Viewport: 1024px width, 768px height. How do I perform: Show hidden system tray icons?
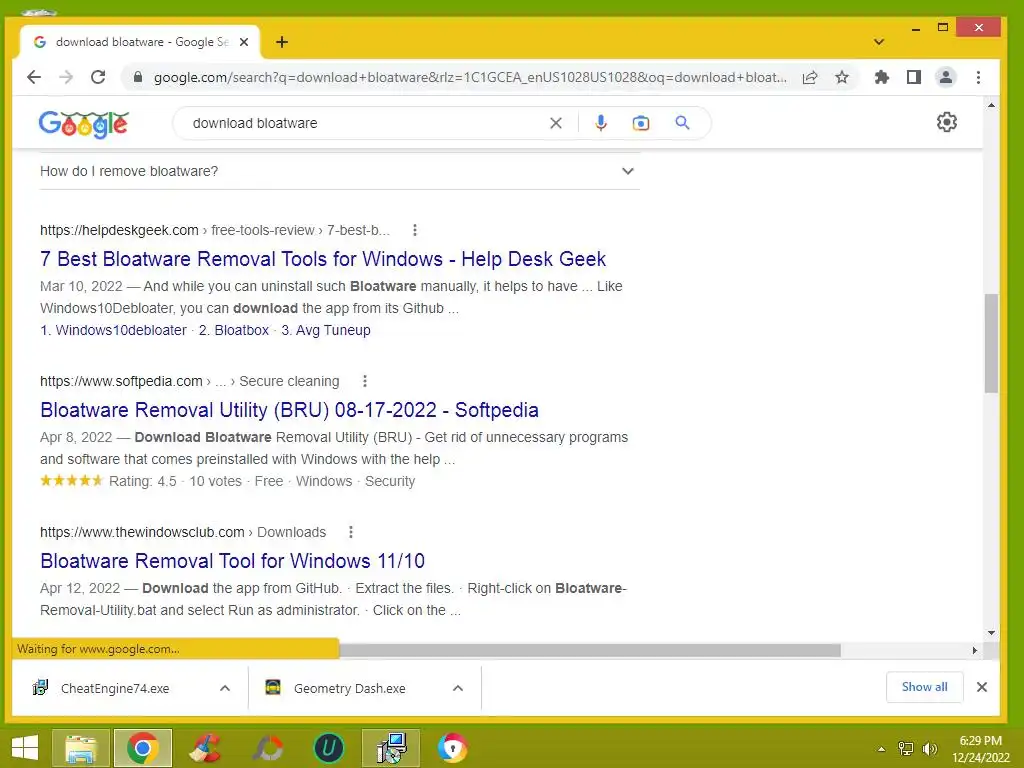pyautogui.click(x=881, y=749)
